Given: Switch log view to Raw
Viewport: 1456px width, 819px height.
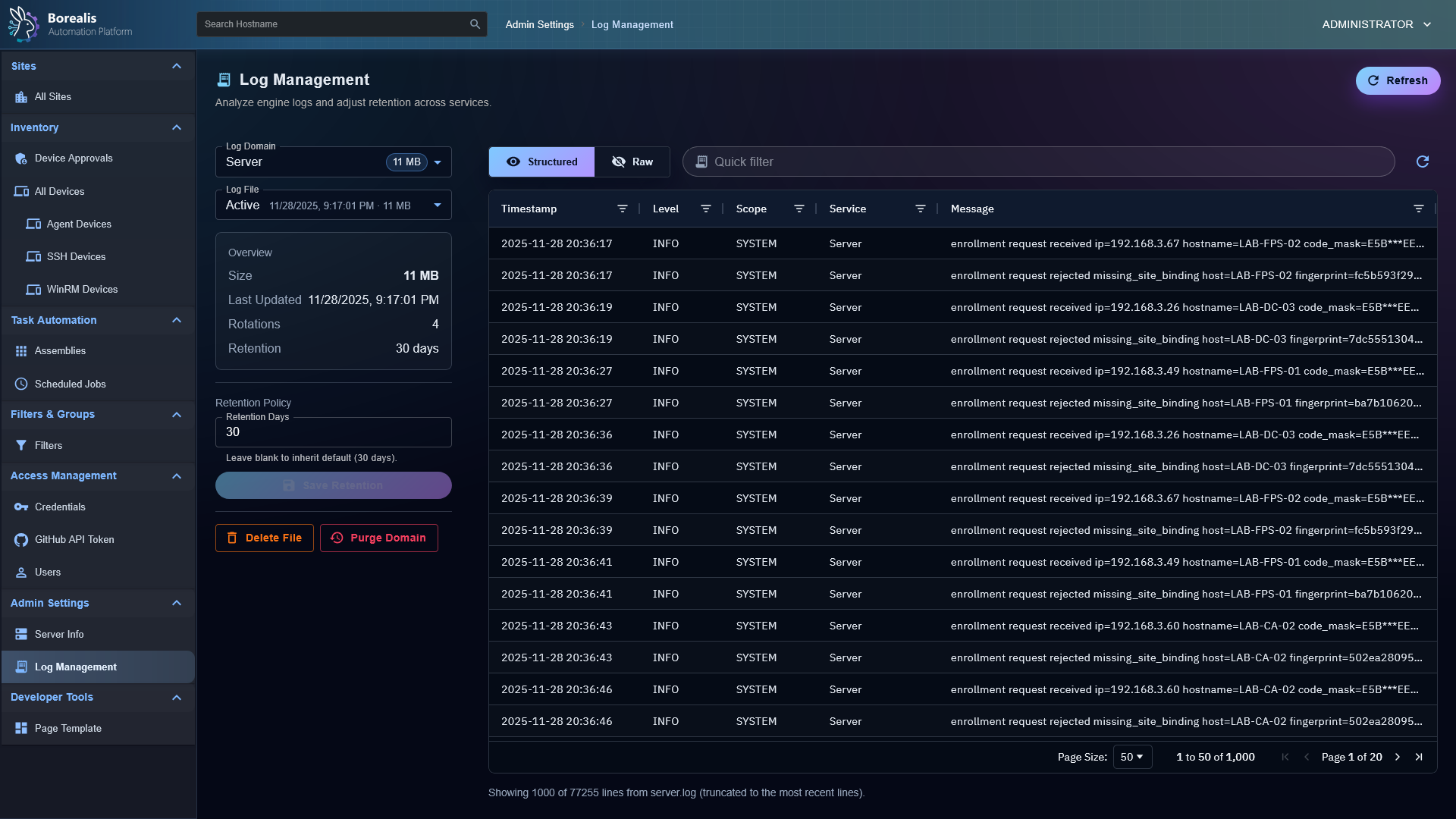Looking at the screenshot, I should [632, 162].
